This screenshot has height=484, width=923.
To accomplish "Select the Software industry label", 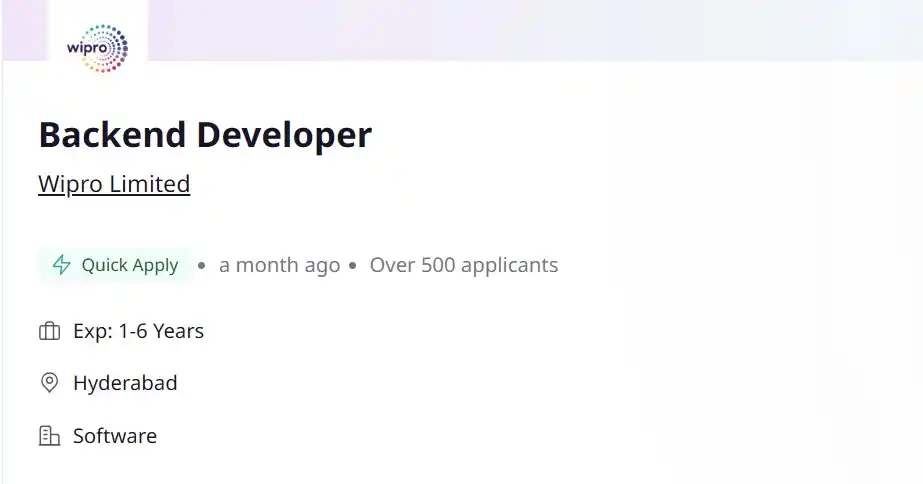I will click(115, 436).
